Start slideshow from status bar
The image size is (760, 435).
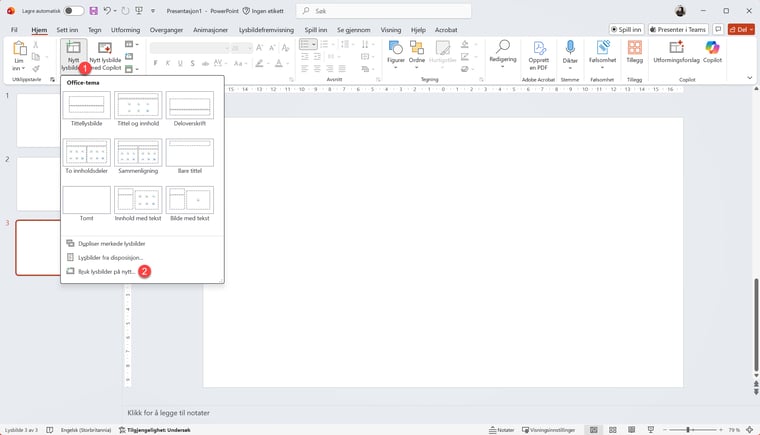click(x=650, y=430)
